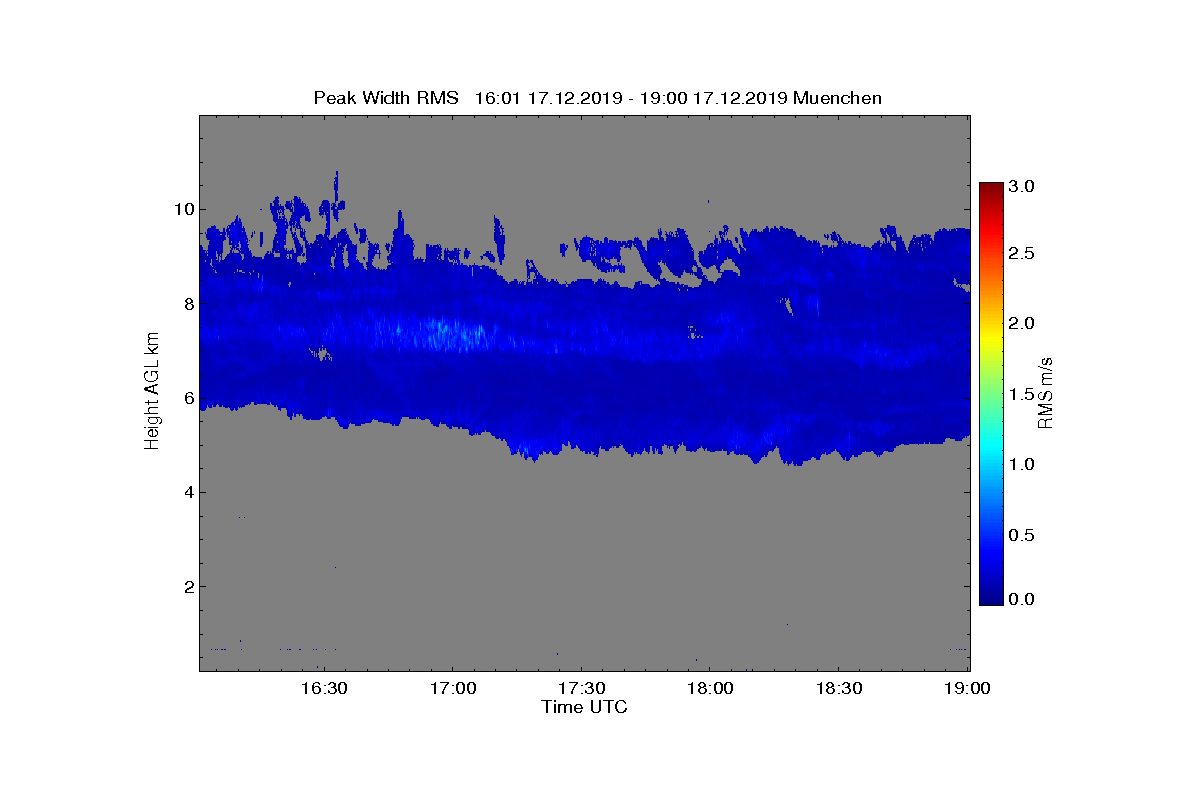Image resolution: width=1200 pixels, height=800 pixels.
Task: Click the dark blue bottom of the colorbar
Action: [x=991, y=597]
